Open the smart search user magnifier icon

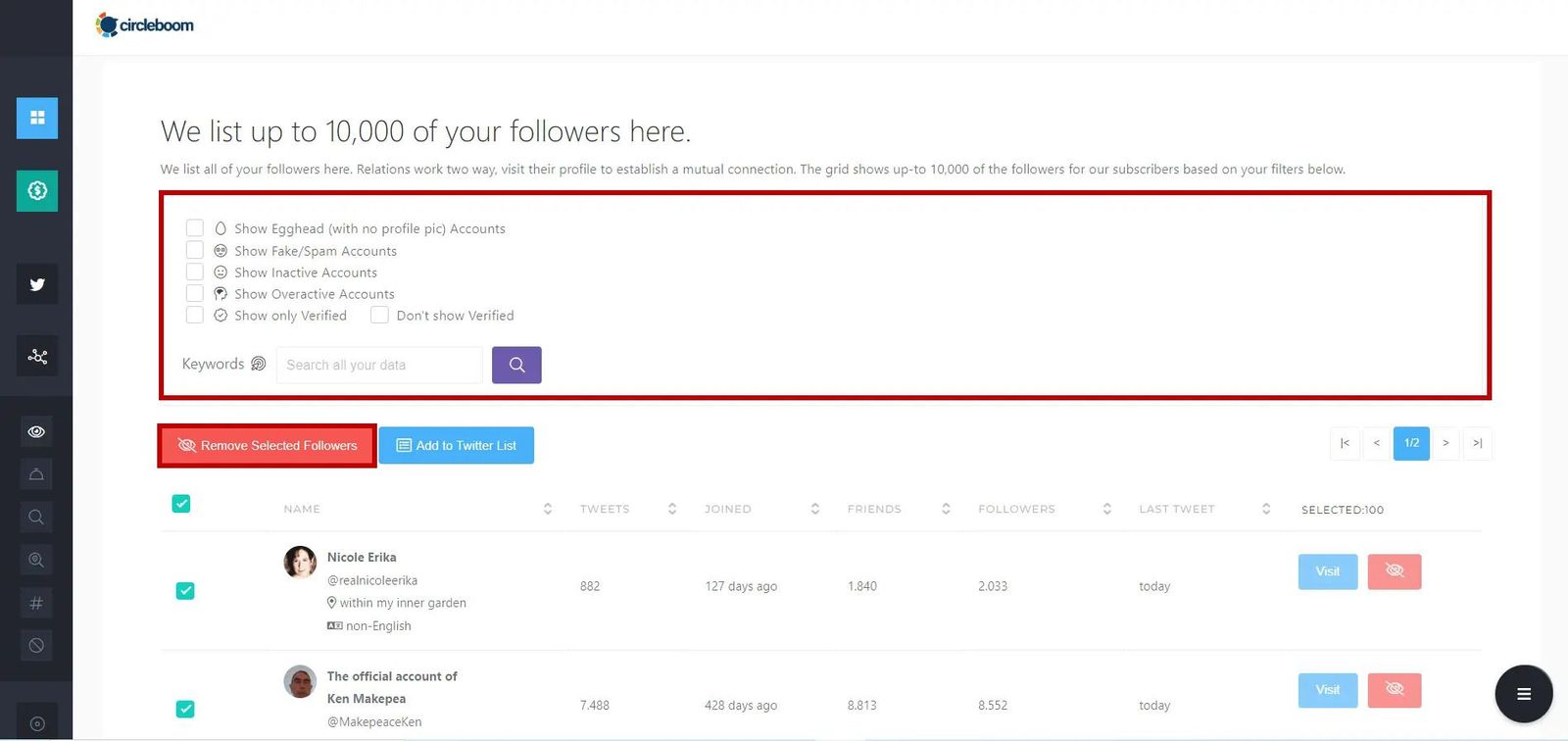pyautogui.click(x=36, y=560)
